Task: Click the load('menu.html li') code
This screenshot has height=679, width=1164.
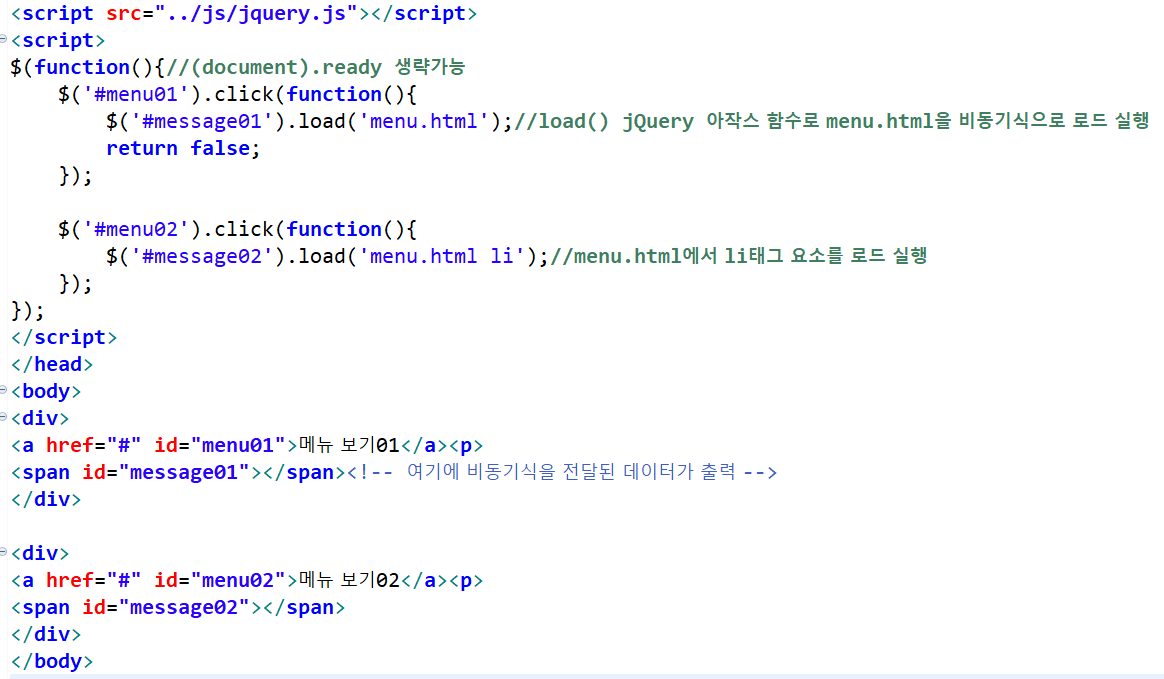Action: [327, 257]
